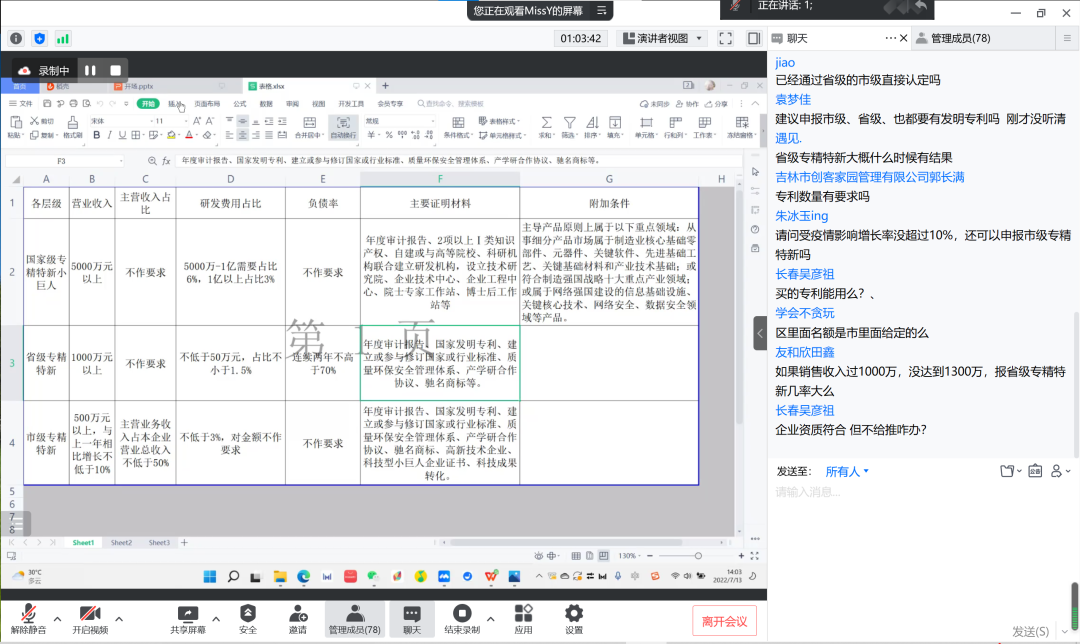Image resolution: width=1080 pixels, height=644 pixels.
Task: Click the 发送(S) send button
Action: tap(1030, 631)
